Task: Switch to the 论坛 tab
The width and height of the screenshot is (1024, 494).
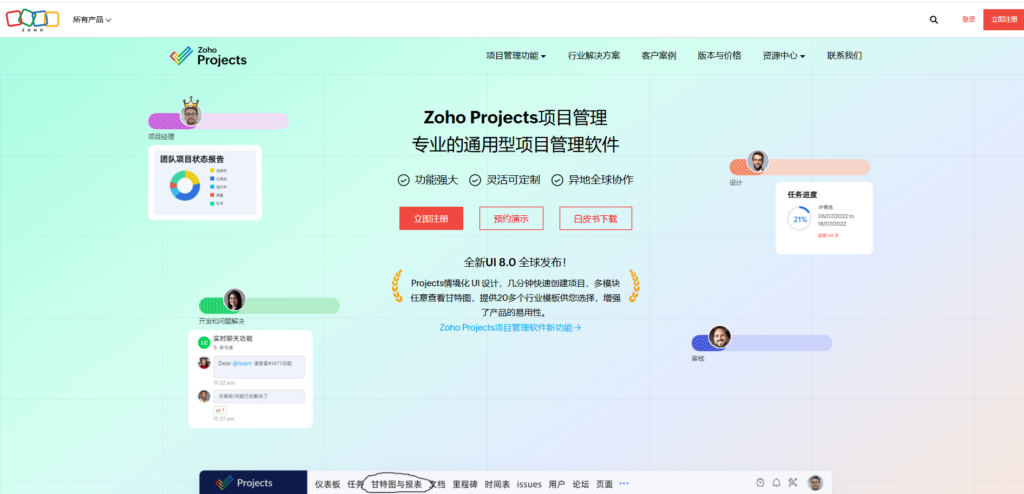Action: click(581, 484)
